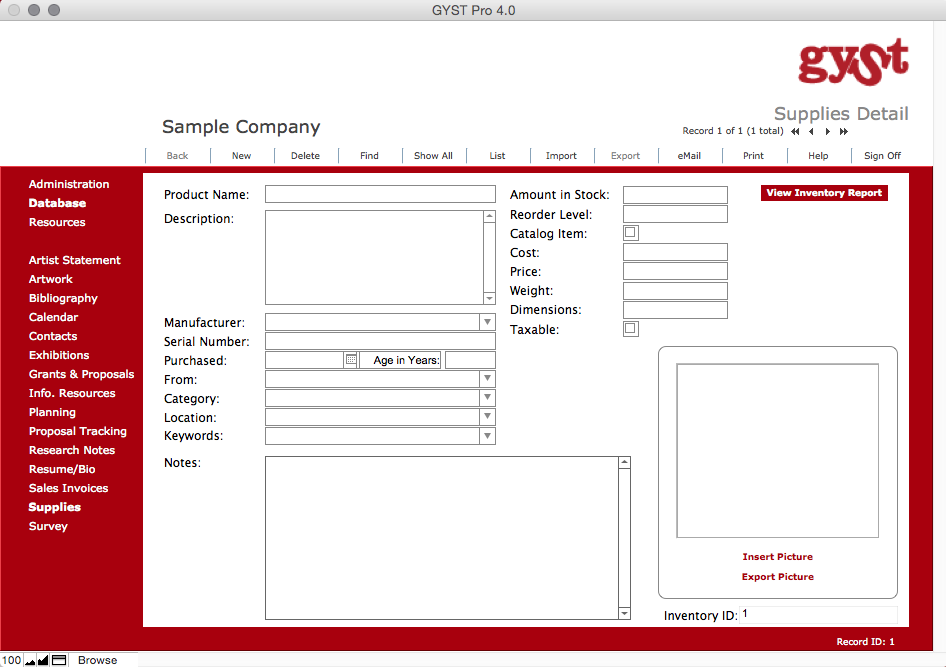The height and width of the screenshot is (667, 946).
Task: Click the Amount in Stock field
Action: click(x=675, y=194)
